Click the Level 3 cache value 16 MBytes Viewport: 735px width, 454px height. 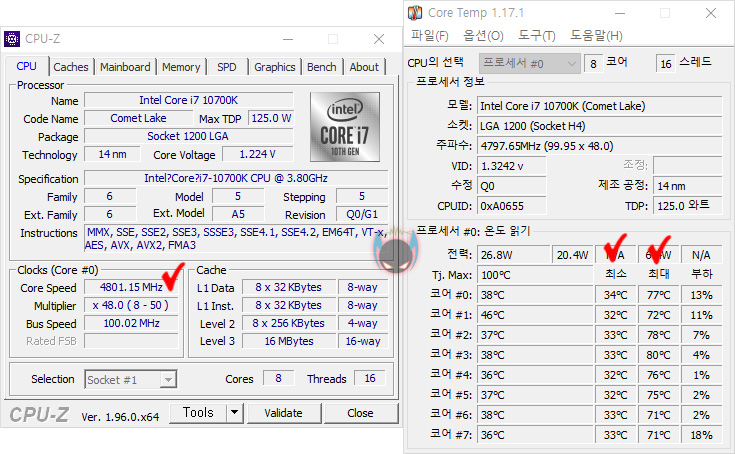pos(289,341)
